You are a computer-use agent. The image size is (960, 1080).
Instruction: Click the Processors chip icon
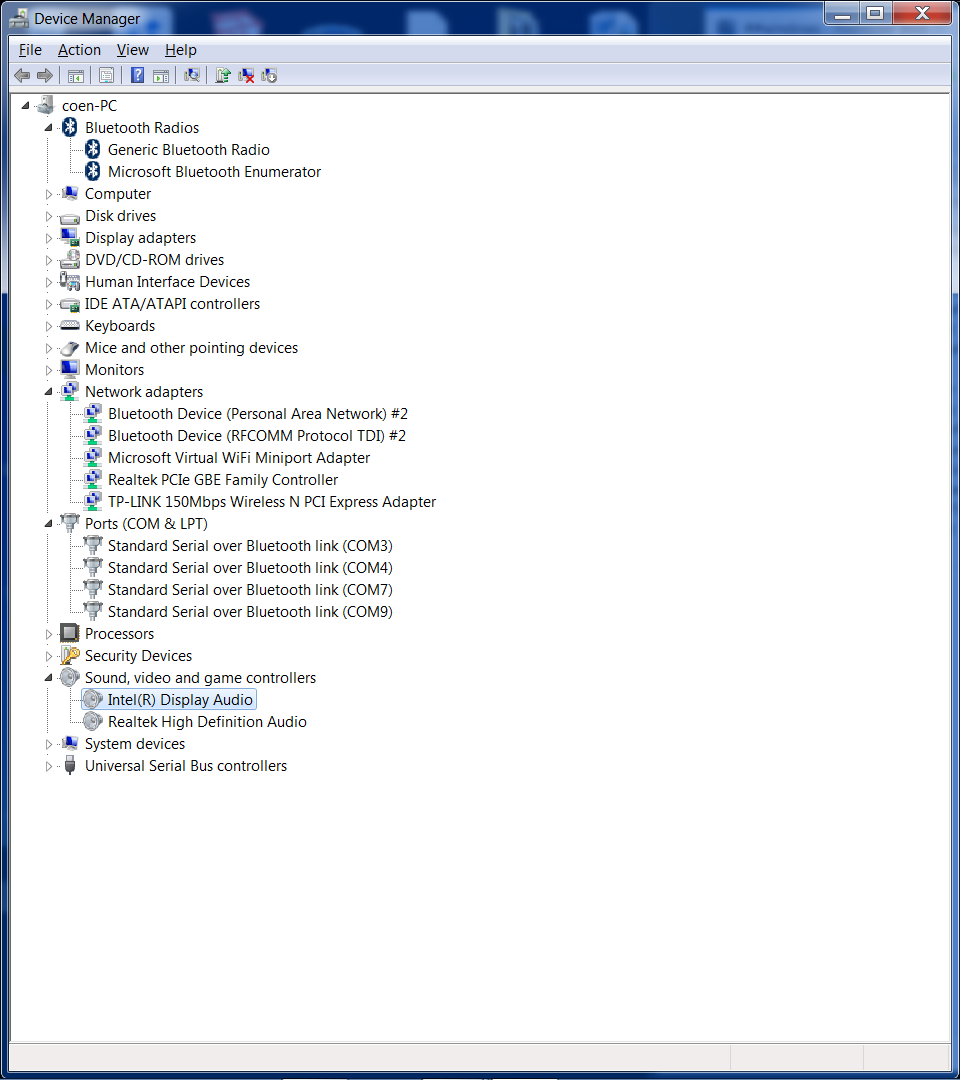[70, 633]
